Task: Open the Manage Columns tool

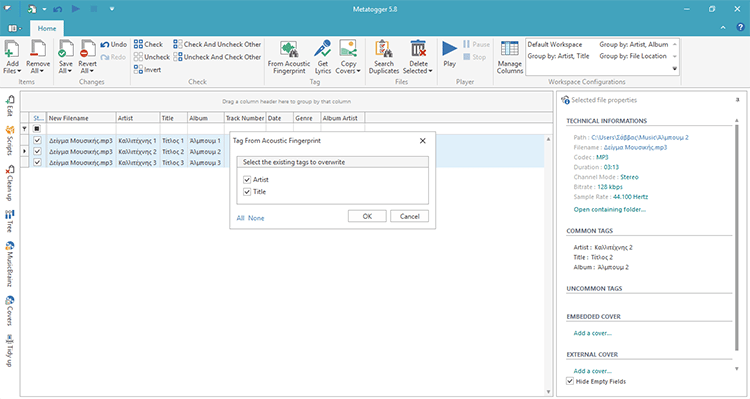Action: pos(509,57)
